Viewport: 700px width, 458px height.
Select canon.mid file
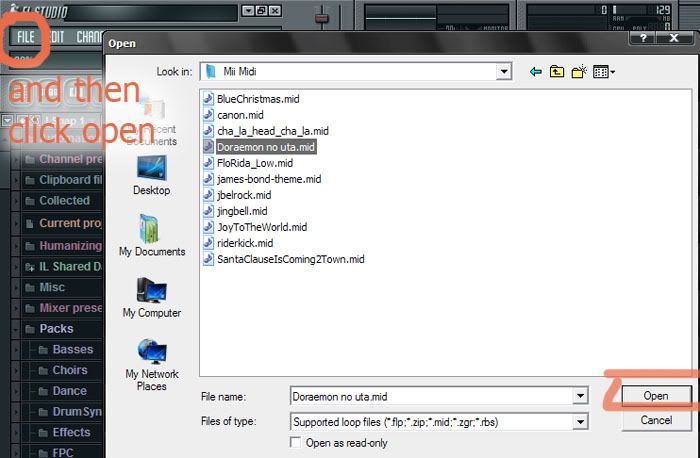tap(233, 115)
